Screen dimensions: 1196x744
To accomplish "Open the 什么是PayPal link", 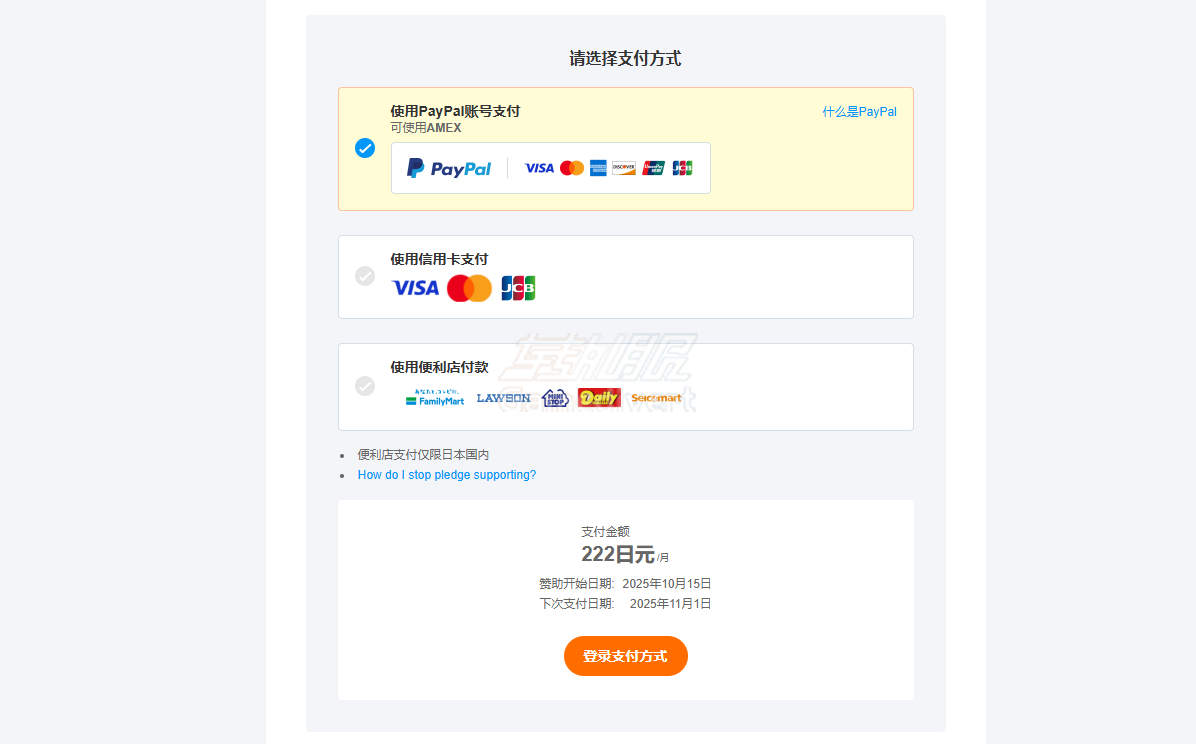I will [860, 112].
